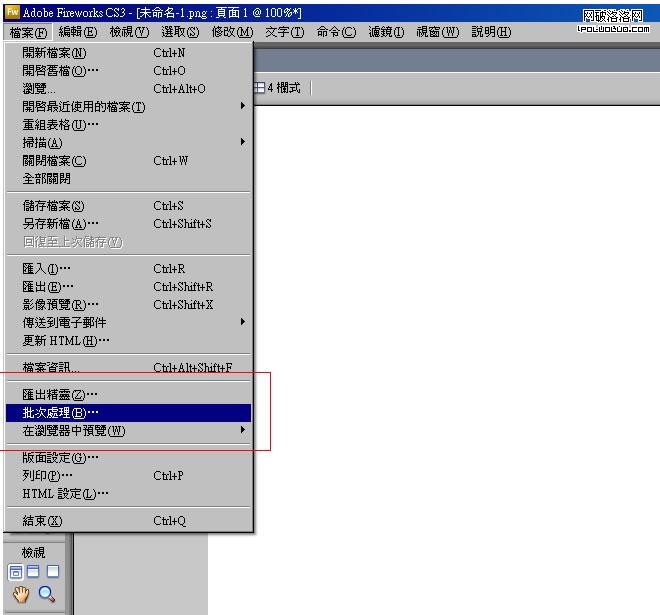This screenshot has width=660, height=615.
Task: Select 另存新檔 menu item
Action: [61, 224]
